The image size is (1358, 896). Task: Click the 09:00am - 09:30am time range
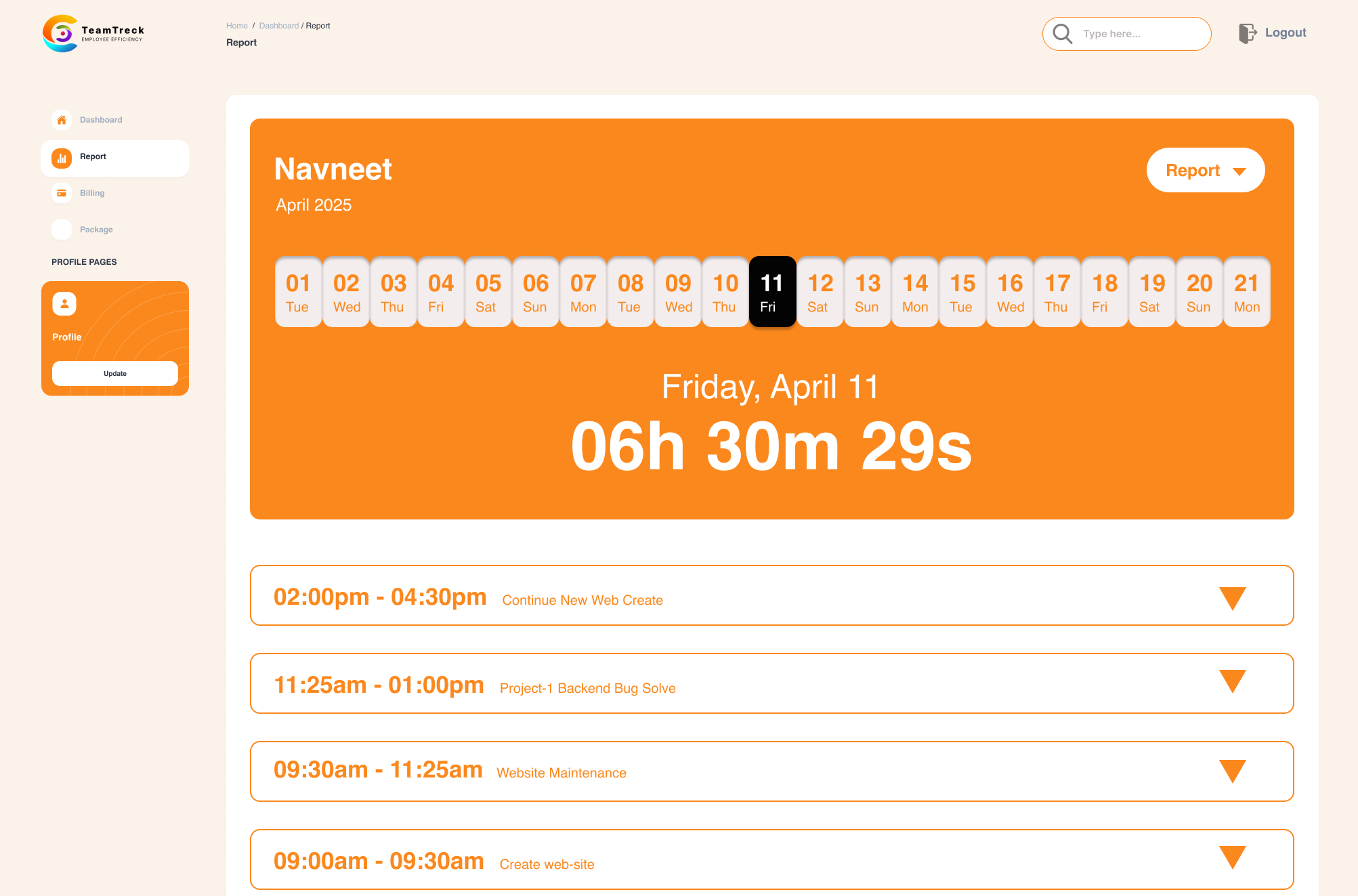pyautogui.click(x=379, y=861)
